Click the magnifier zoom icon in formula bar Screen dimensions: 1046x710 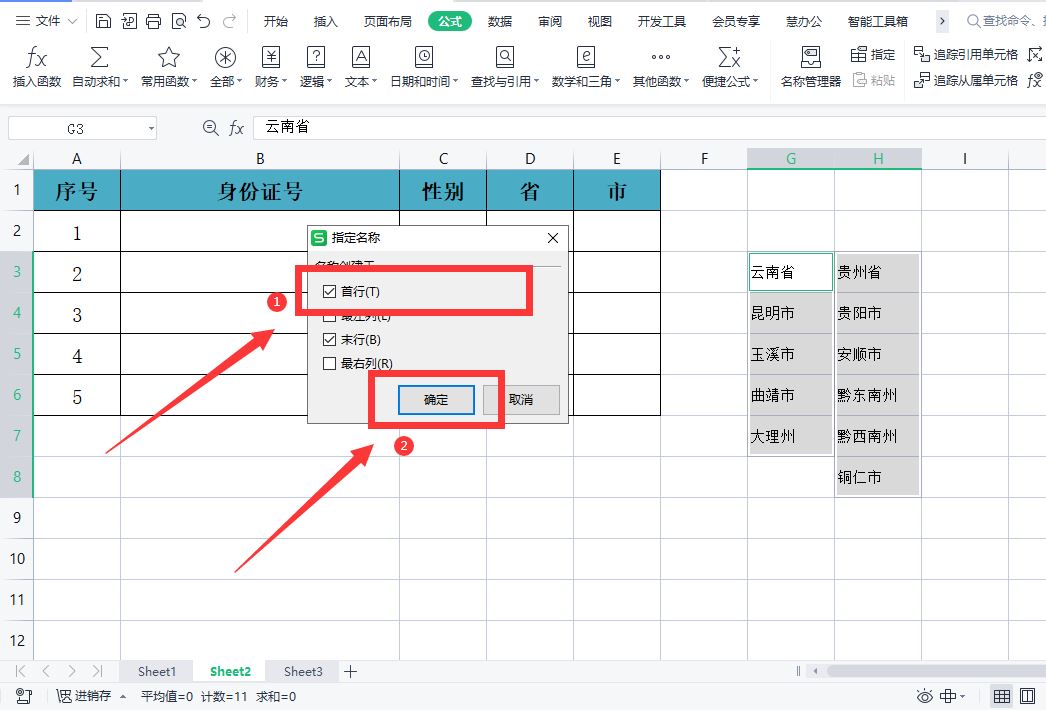pyautogui.click(x=210, y=127)
